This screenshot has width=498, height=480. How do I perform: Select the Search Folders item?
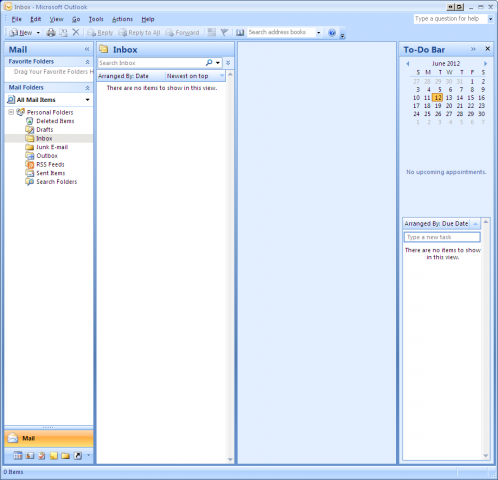[x=57, y=182]
